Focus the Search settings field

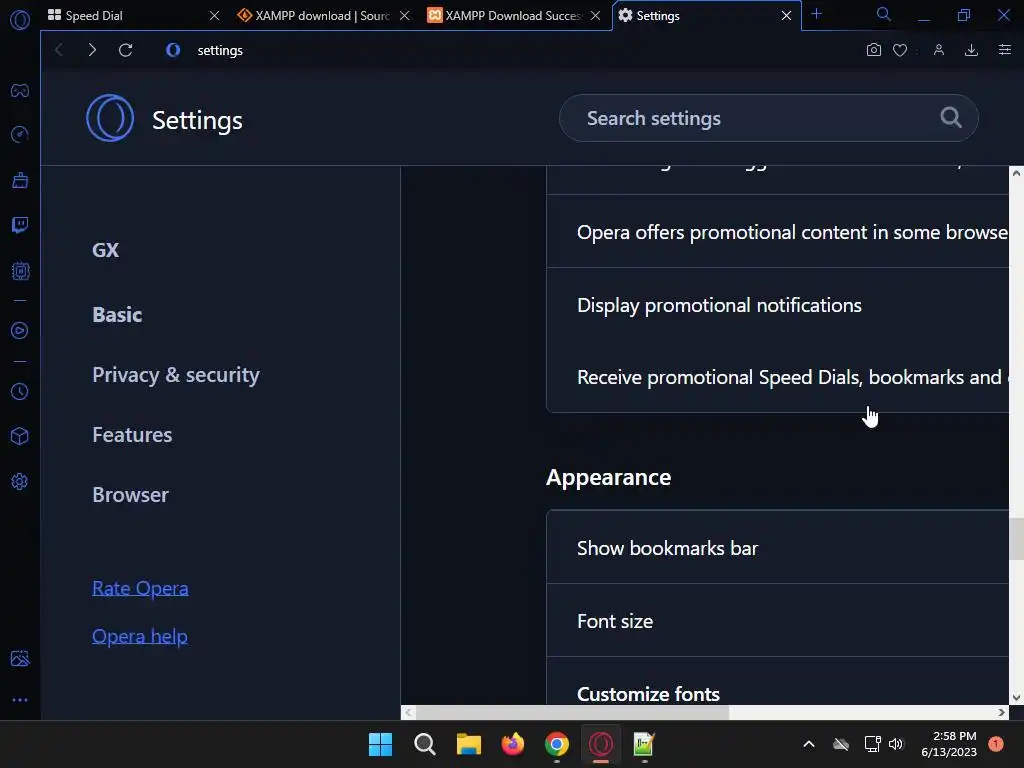(769, 118)
